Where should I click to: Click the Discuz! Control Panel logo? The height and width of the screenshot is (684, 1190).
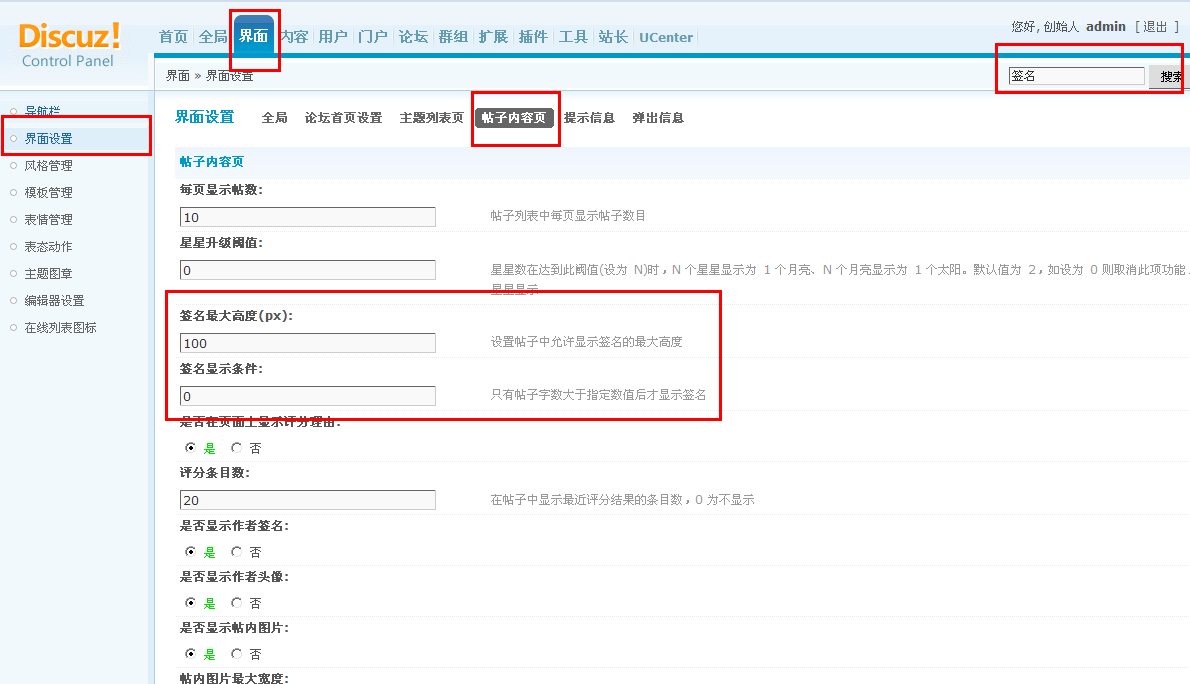[x=69, y=46]
